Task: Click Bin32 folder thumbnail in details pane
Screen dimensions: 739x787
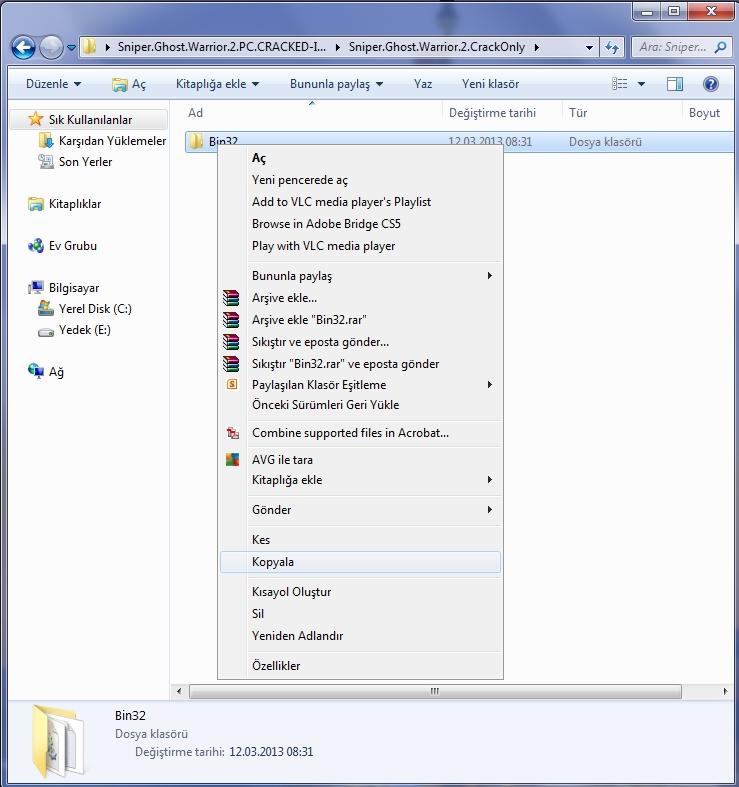Action: pos(58,741)
